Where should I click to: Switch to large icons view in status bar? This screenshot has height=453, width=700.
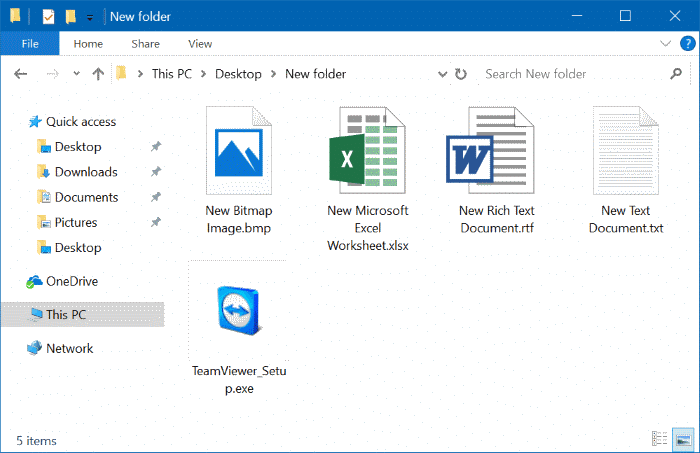pyautogui.click(x=683, y=440)
